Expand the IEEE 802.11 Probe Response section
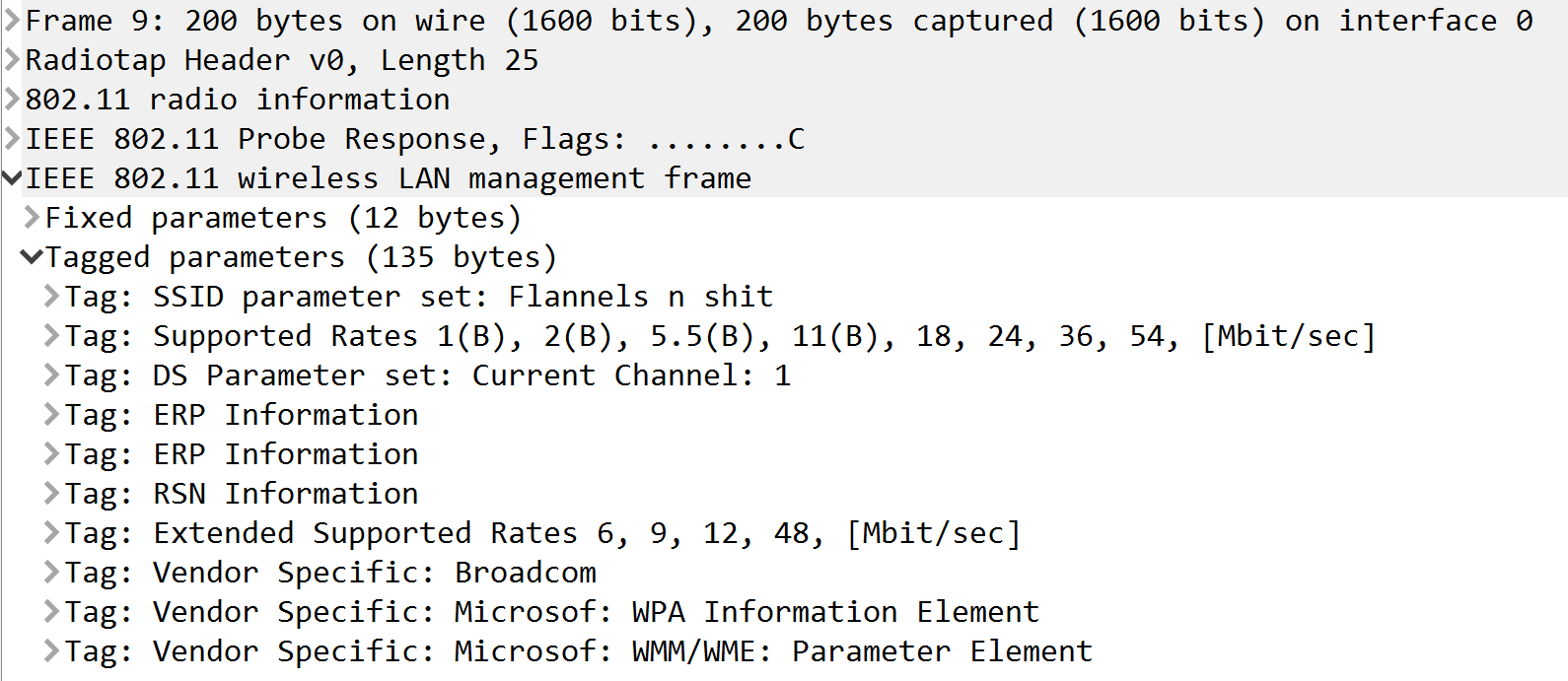This screenshot has height=681, width=1568. coord(12,139)
